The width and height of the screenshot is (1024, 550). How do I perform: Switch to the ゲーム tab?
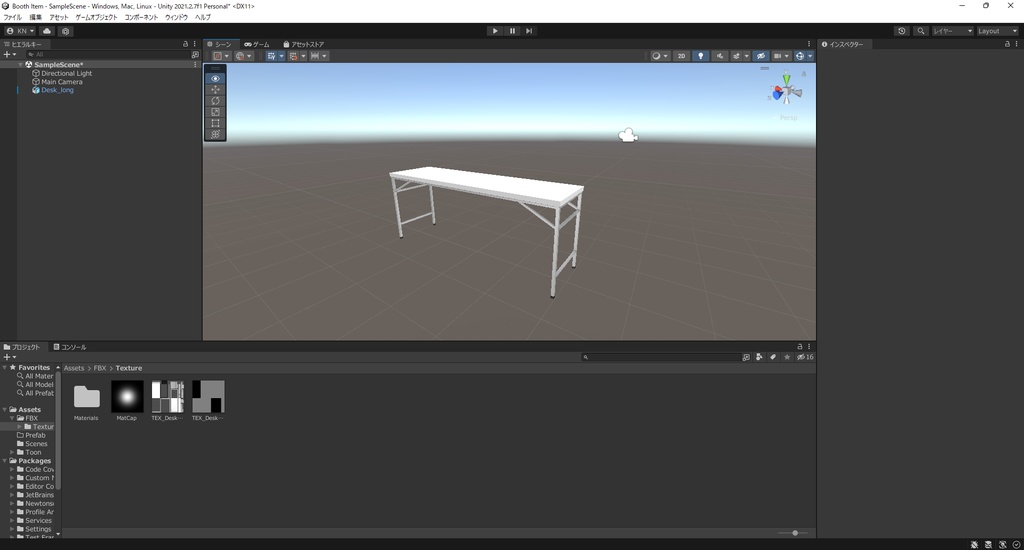click(257, 44)
